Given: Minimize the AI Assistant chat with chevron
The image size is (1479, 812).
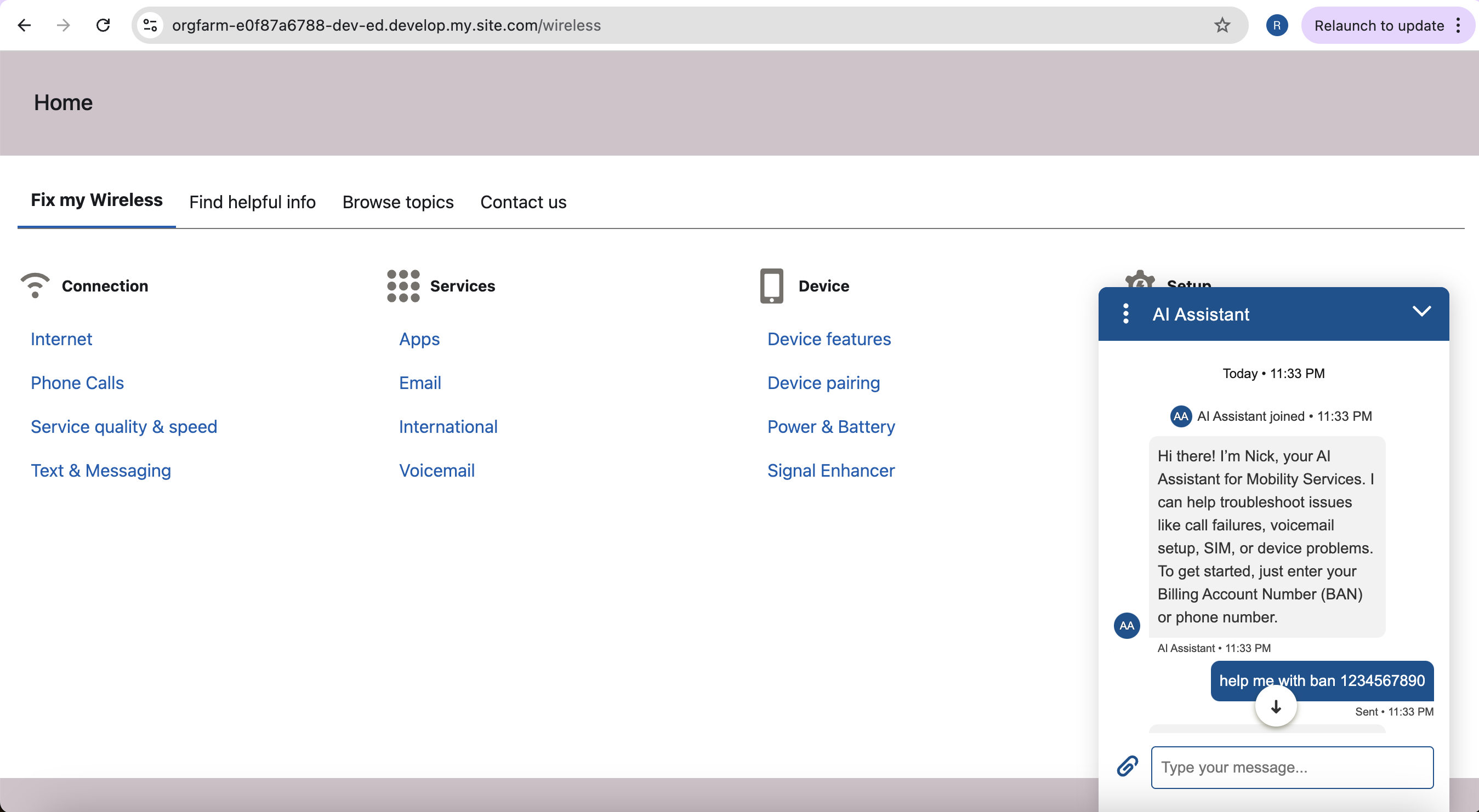Looking at the screenshot, I should (x=1421, y=312).
